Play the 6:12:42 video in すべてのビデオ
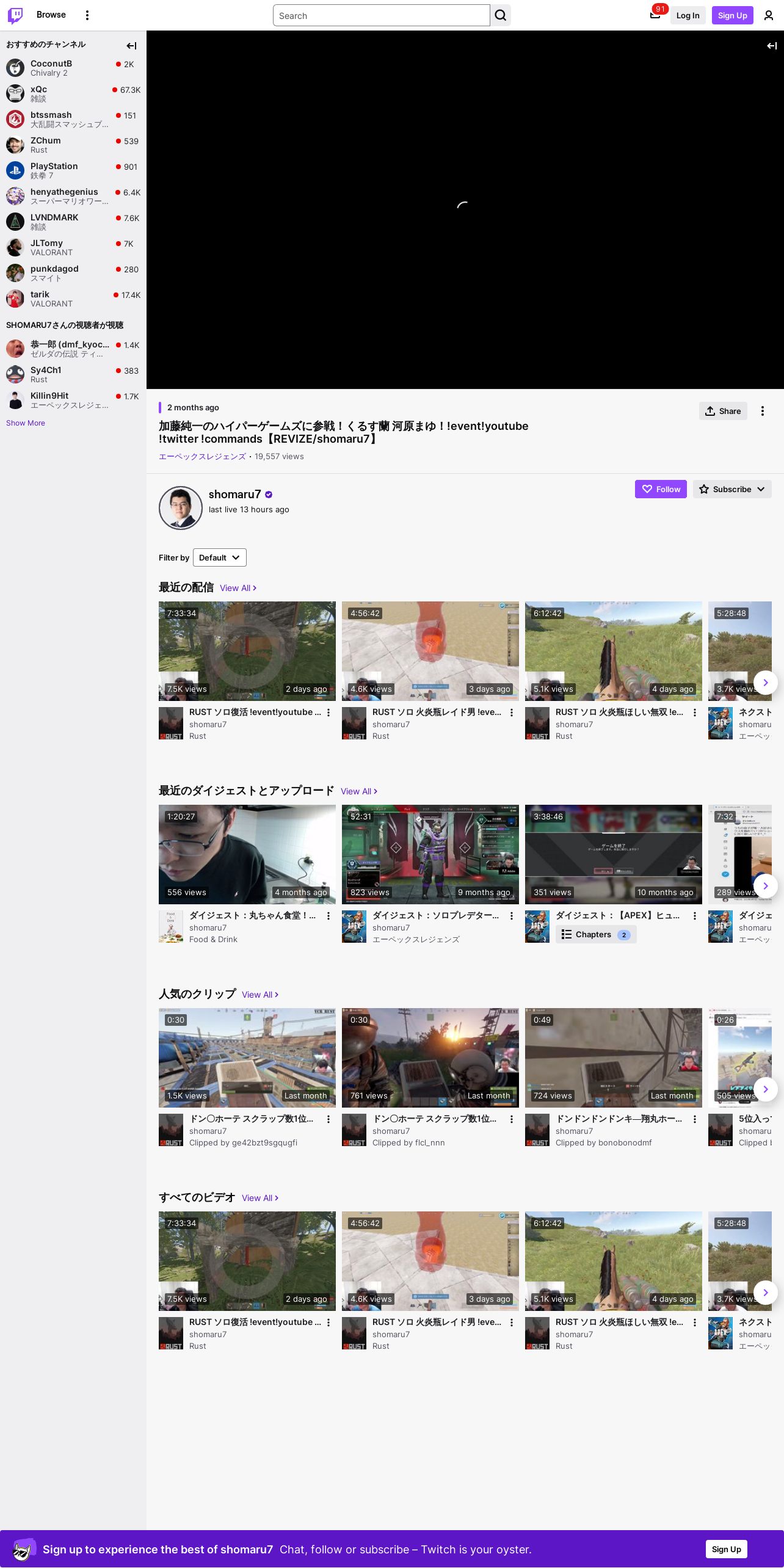 click(614, 1261)
